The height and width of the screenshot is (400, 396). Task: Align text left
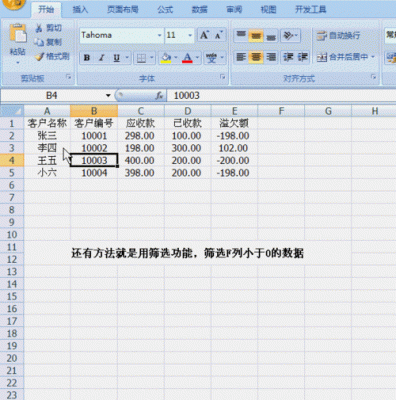pos(241,57)
